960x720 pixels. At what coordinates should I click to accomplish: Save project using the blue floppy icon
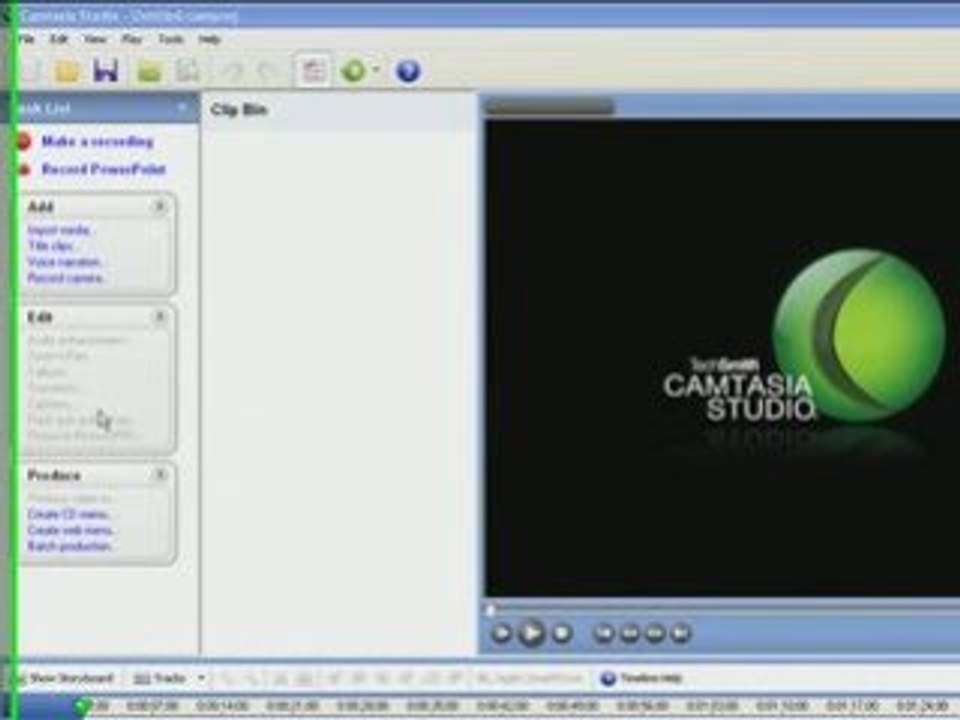[x=106, y=70]
